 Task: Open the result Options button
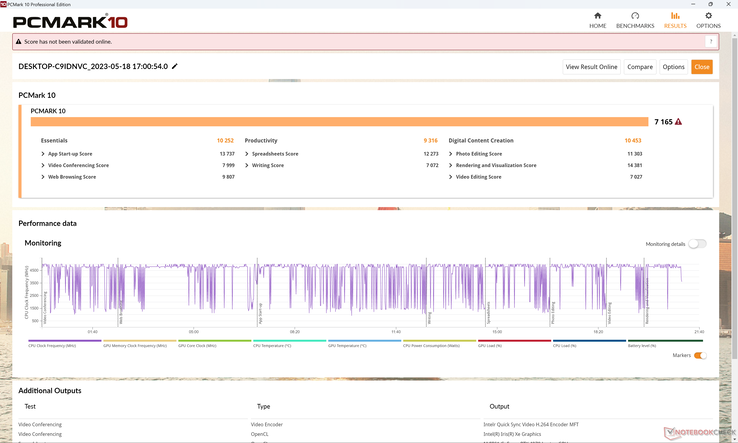pyautogui.click(x=673, y=67)
